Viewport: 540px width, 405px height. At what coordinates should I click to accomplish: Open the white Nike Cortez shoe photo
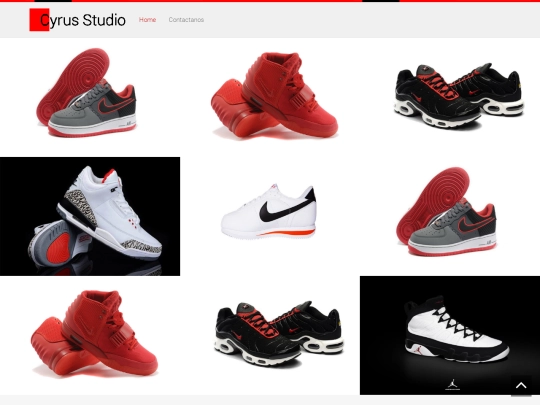click(x=270, y=216)
